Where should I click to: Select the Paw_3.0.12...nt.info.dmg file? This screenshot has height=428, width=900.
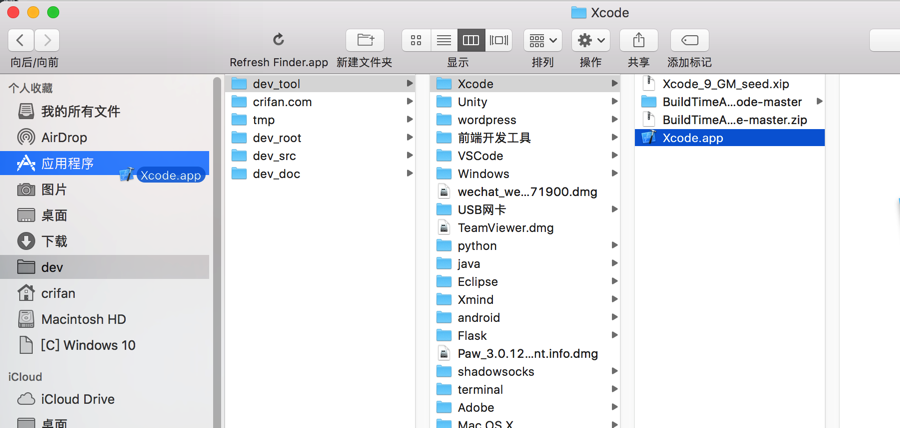tap(525, 353)
